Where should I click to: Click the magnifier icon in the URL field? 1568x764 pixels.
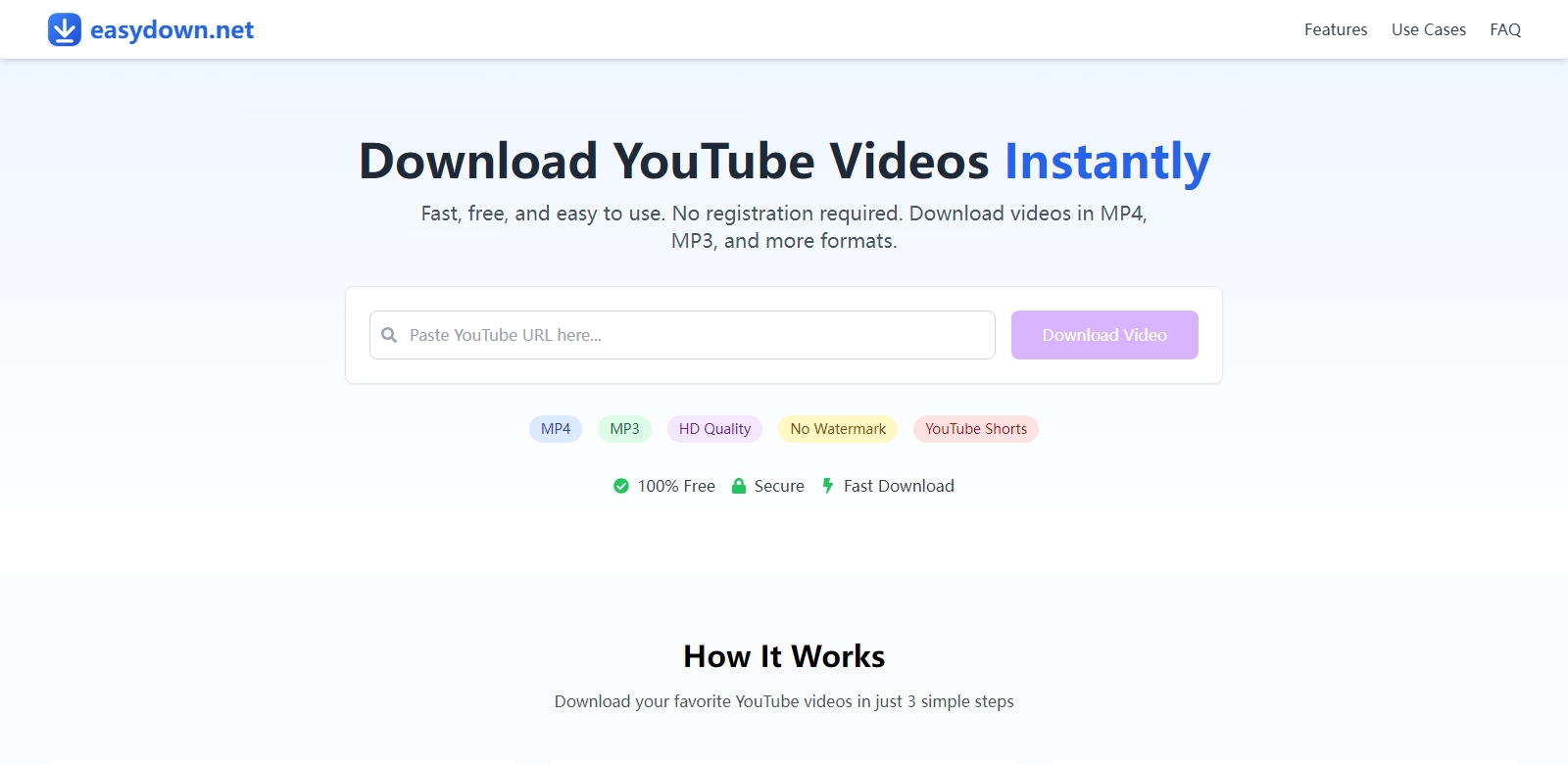[x=389, y=335]
